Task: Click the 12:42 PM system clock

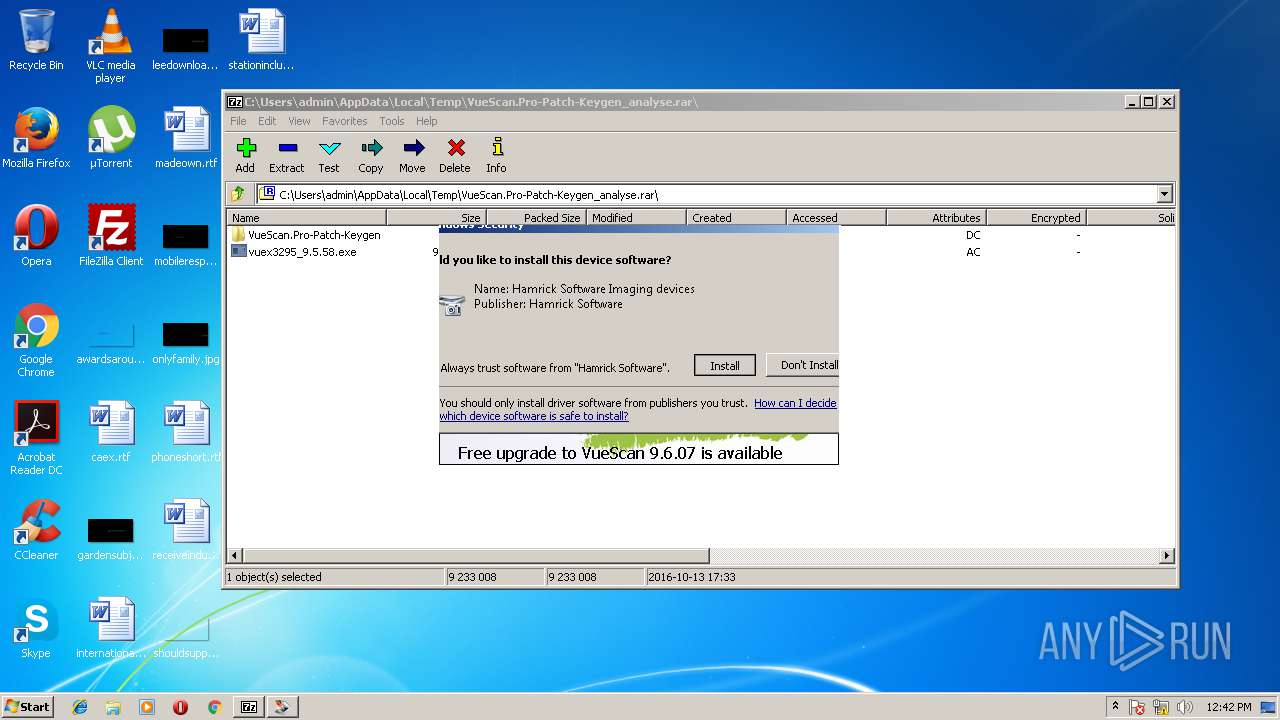Action: tap(1229, 707)
